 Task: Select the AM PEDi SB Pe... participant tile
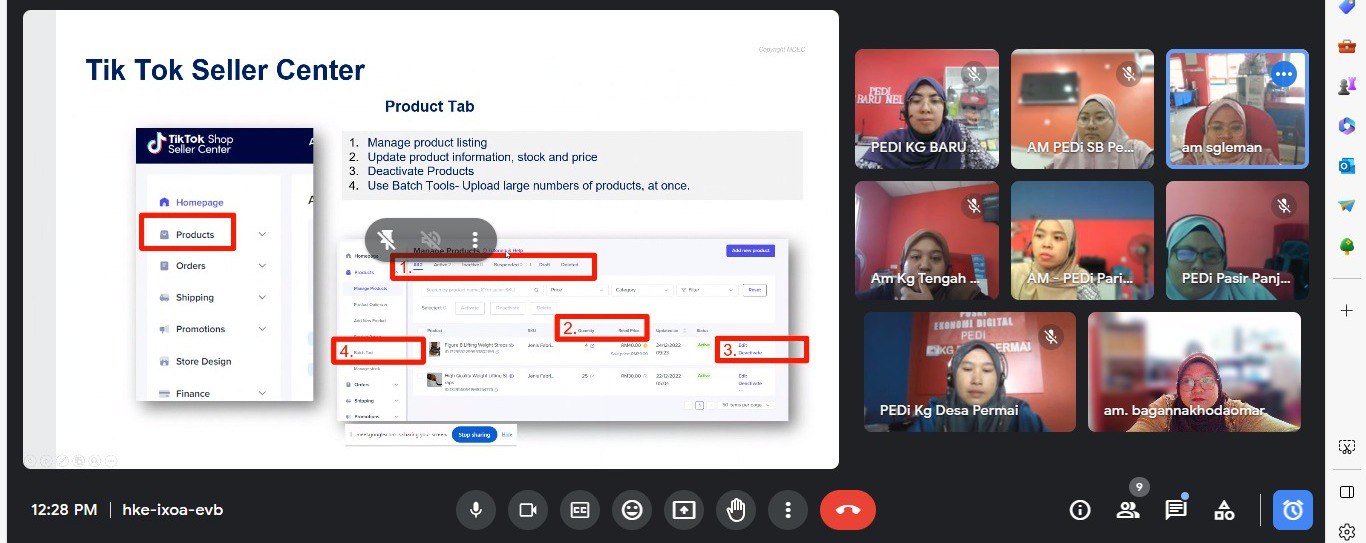(1083, 108)
